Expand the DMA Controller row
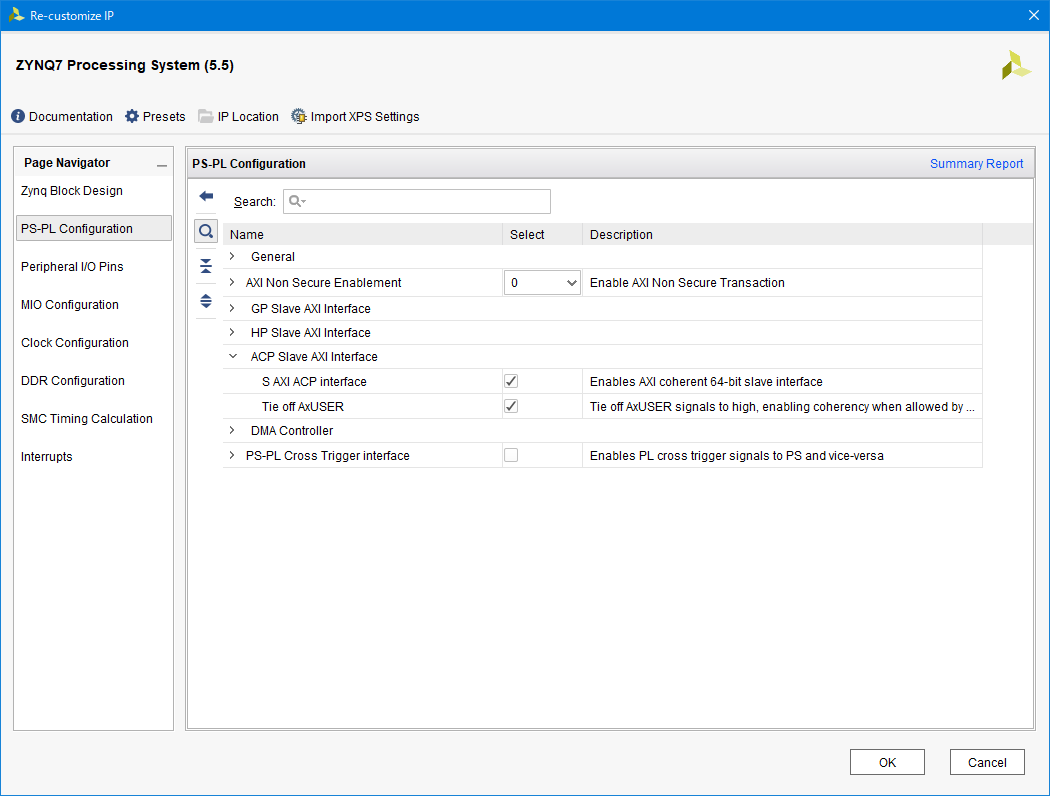Image resolution: width=1050 pixels, height=796 pixels. [x=232, y=430]
